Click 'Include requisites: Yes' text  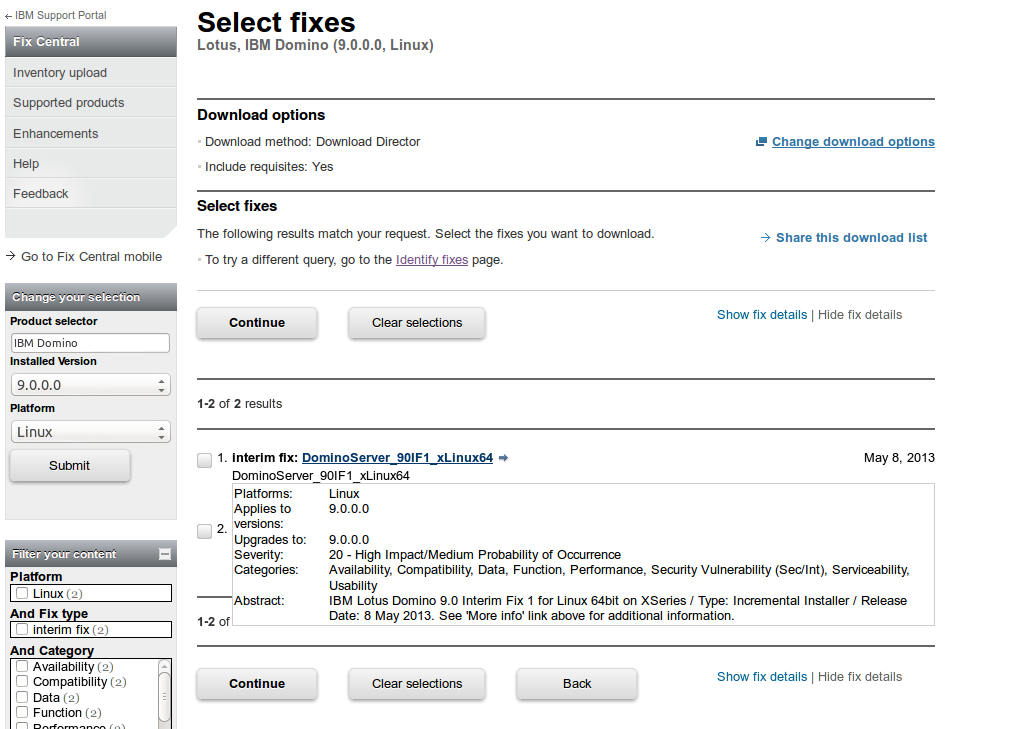tap(269, 167)
